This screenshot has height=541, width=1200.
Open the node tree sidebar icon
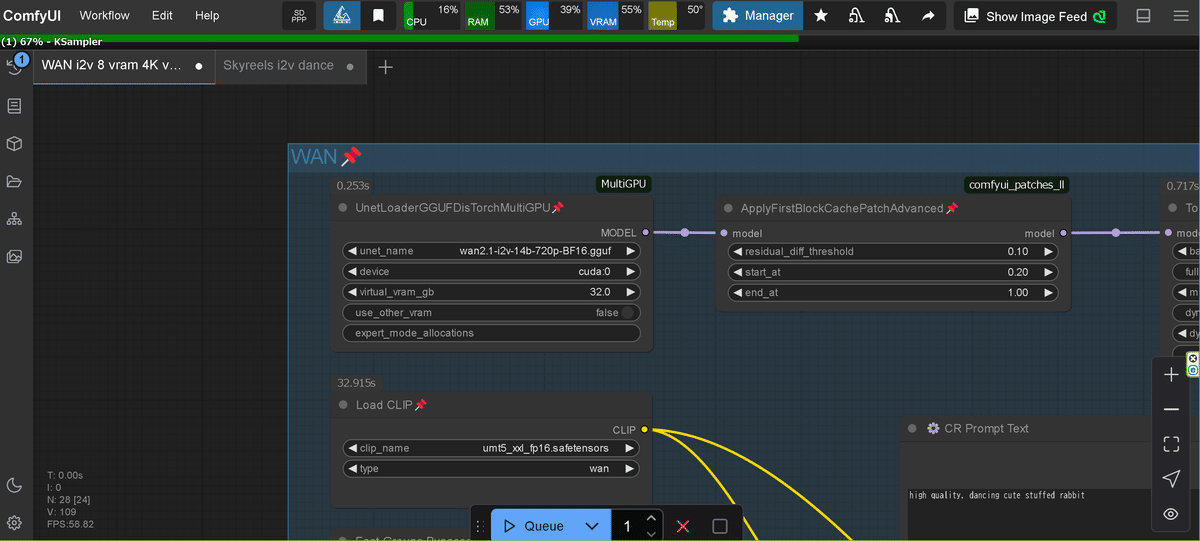point(14,219)
